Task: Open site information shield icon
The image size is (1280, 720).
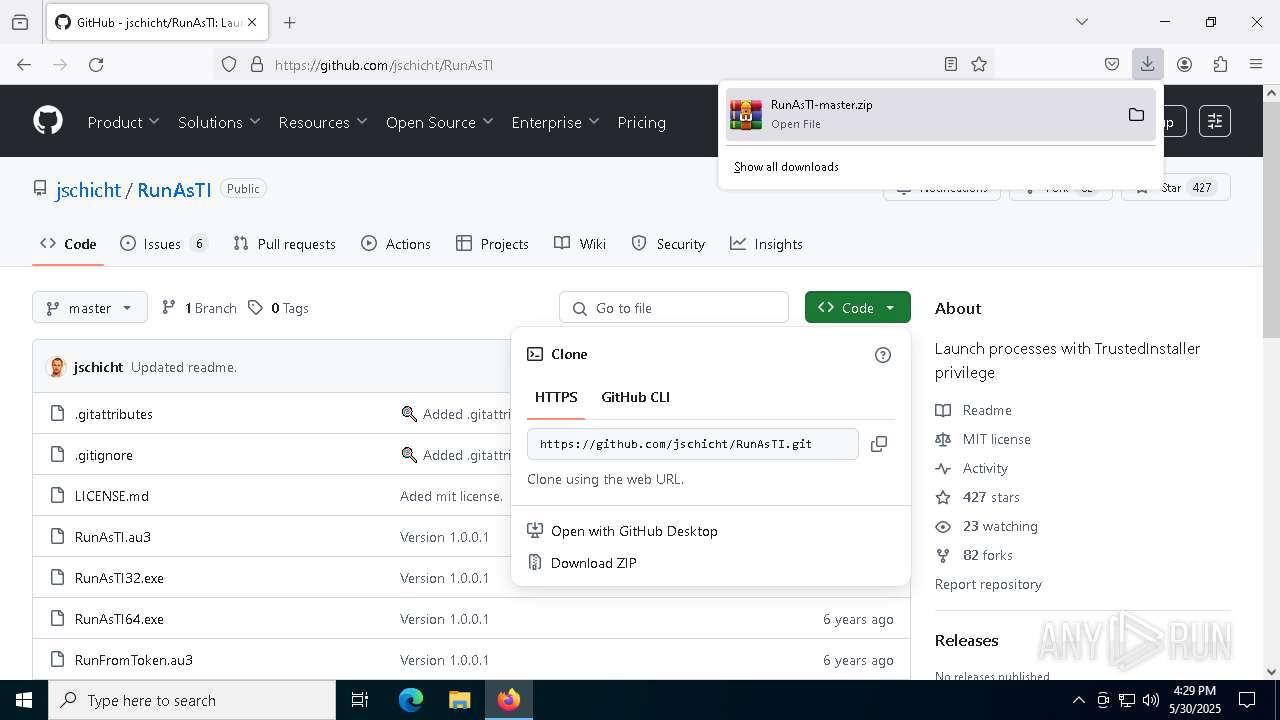Action: click(229, 64)
